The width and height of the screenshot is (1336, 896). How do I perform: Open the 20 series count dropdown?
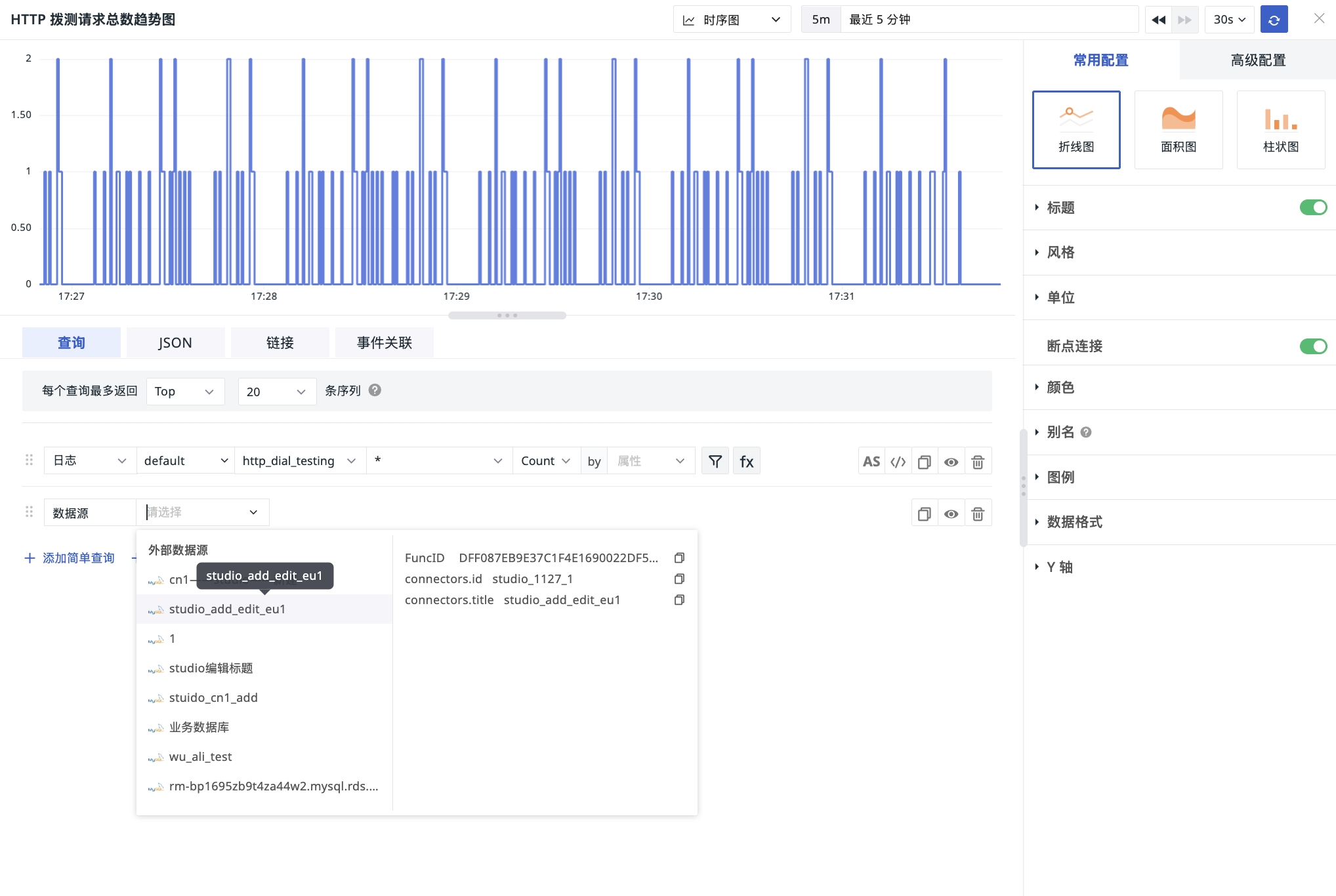tap(277, 392)
